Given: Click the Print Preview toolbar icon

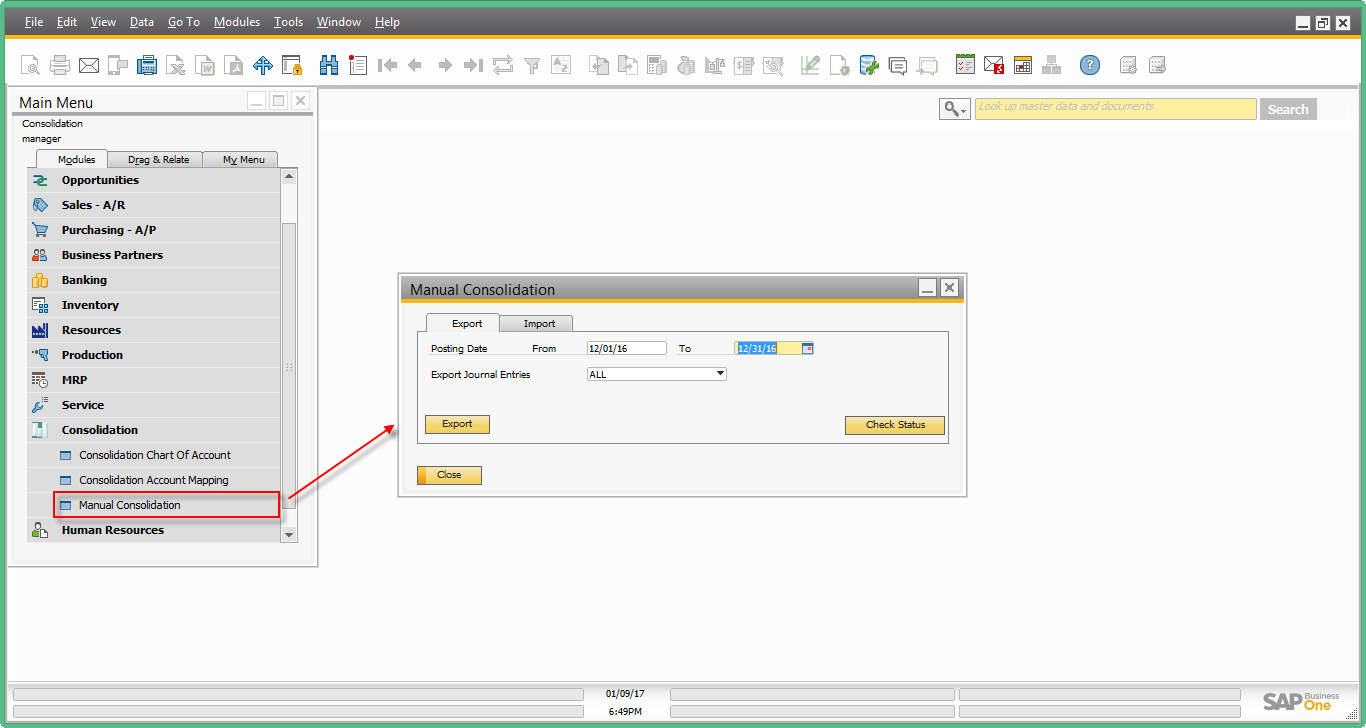Looking at the screenshot, I should point(30,66).
